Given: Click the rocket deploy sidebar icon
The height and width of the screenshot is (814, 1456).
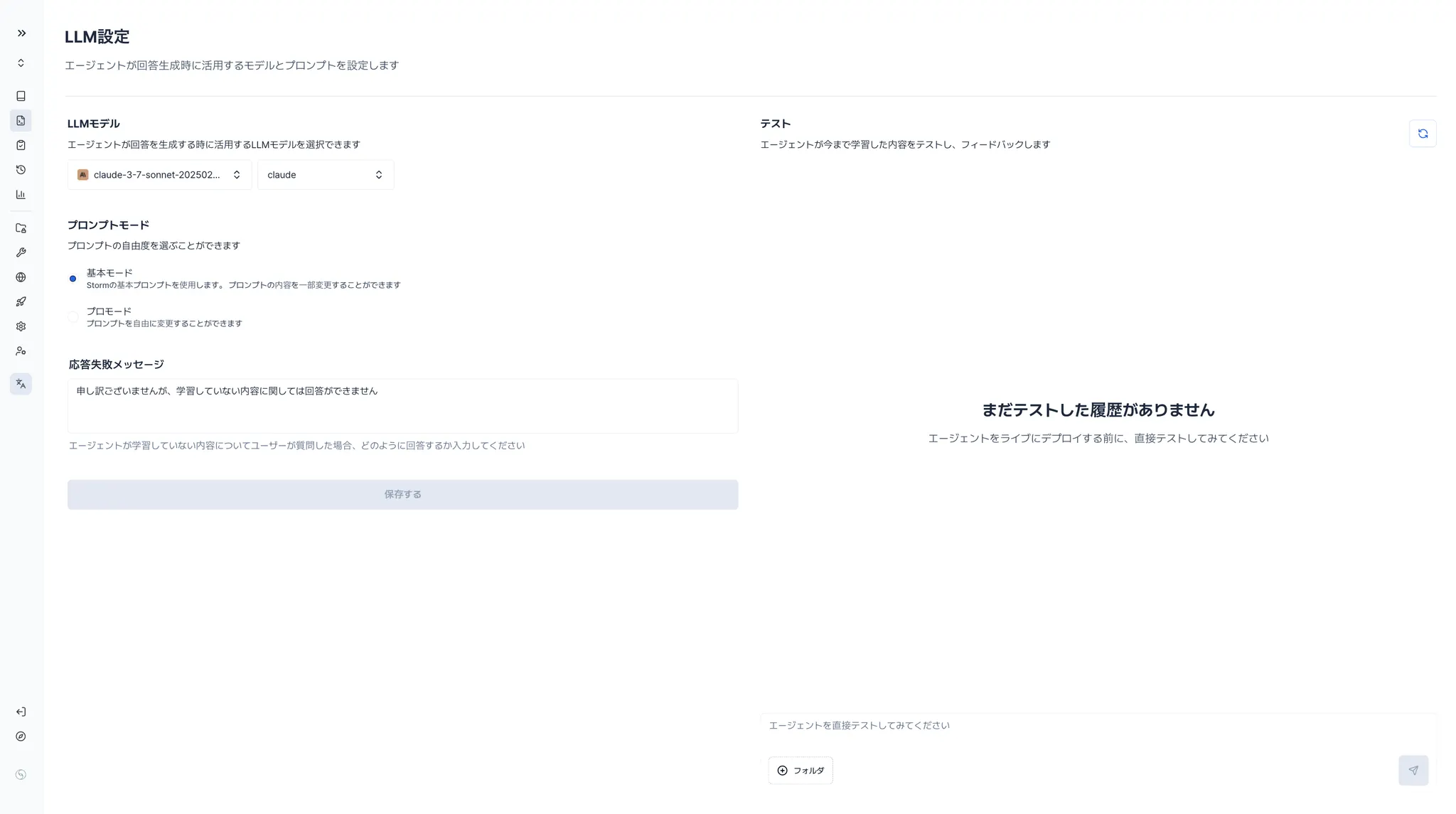Looking at the screenshot, I should 21,302.
